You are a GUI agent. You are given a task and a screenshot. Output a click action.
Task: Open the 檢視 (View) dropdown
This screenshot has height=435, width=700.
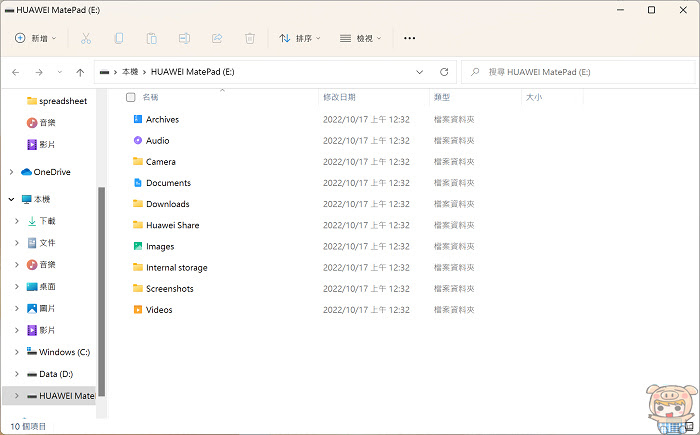click(360, 38)
